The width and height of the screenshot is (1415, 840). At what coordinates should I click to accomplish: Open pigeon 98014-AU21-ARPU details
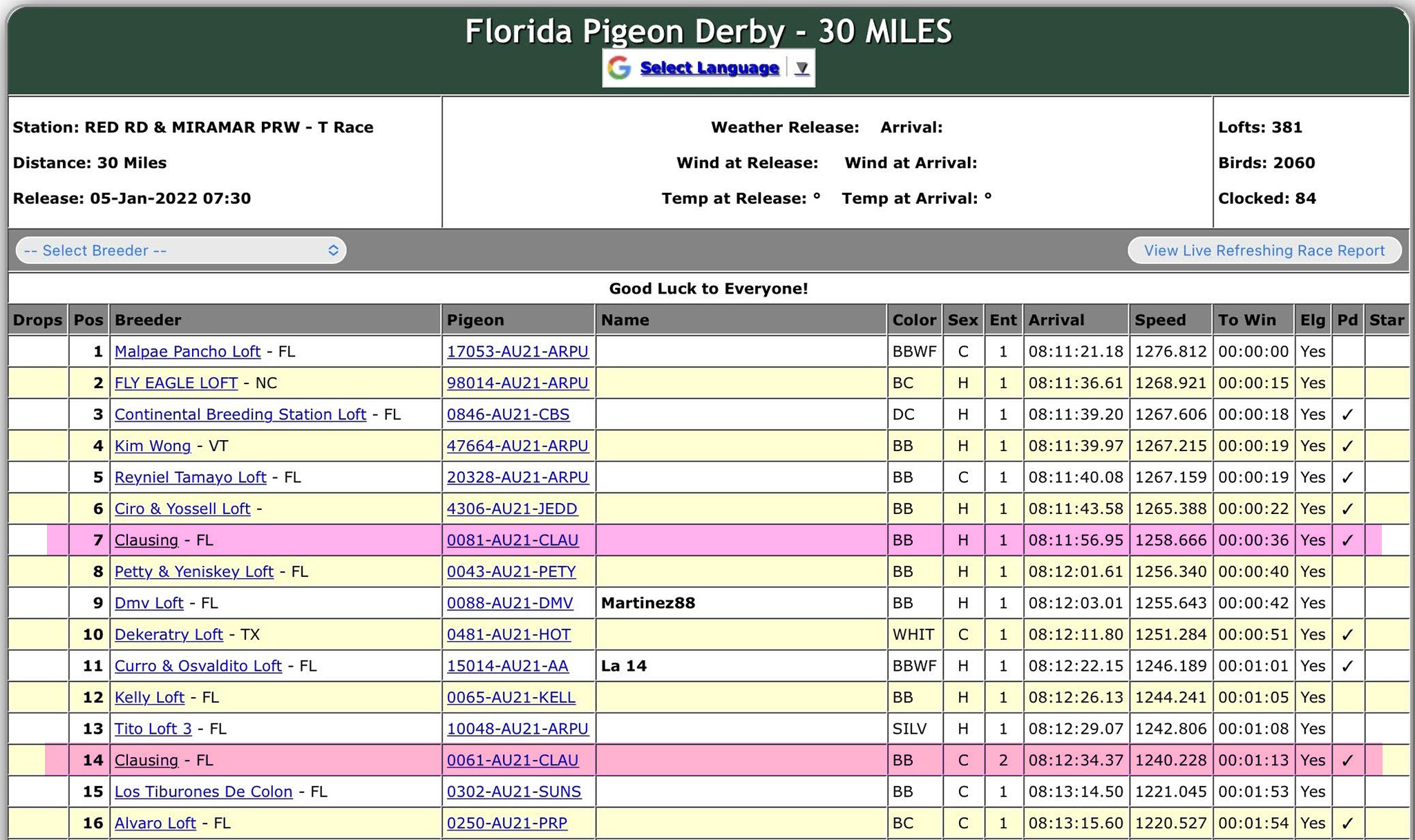[x=517, y=383]
